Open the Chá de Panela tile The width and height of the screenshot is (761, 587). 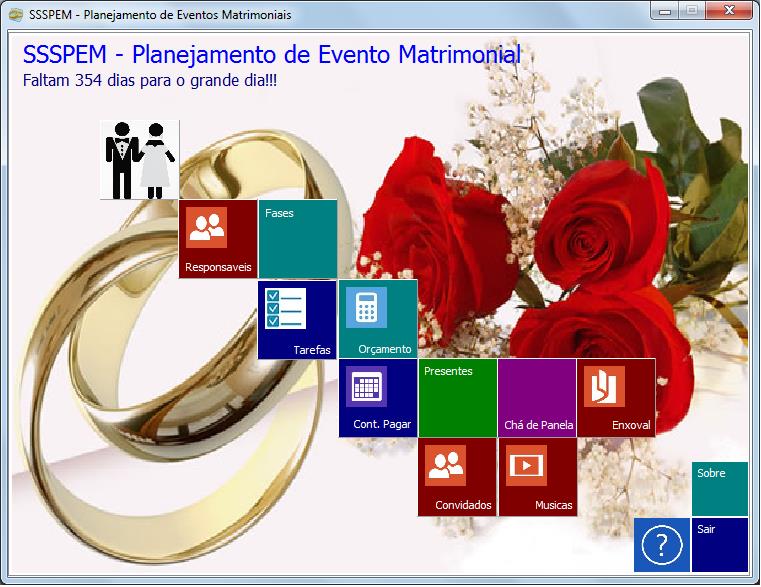[537, 398]
